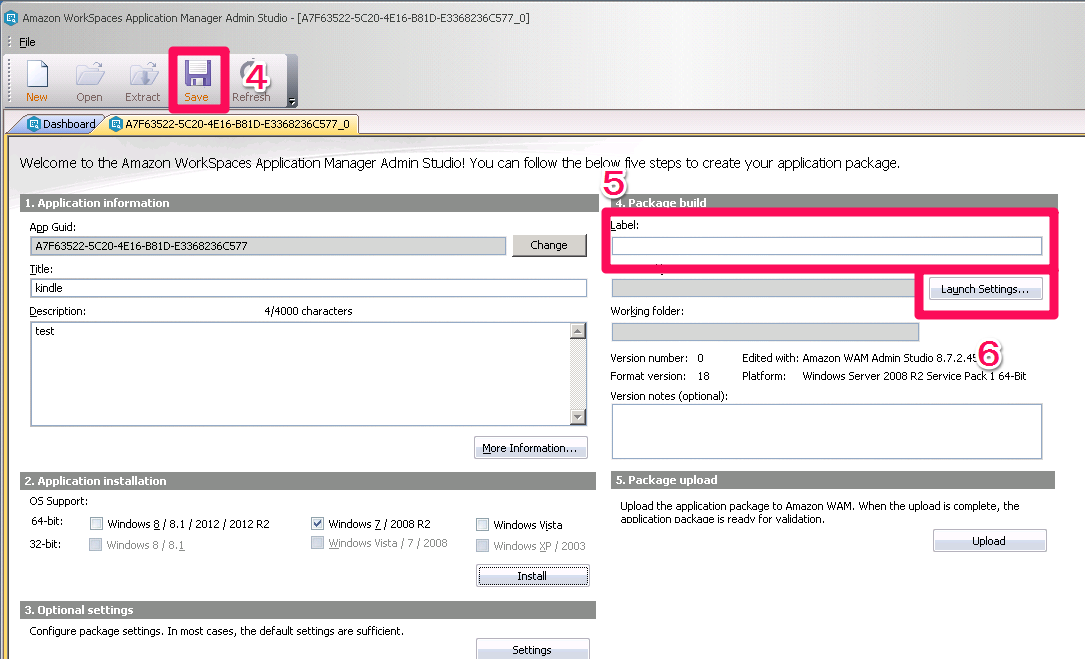Click the '1. Application information' section header
1085x659 pixels.
pyautogui.click(x=309, y=203)
